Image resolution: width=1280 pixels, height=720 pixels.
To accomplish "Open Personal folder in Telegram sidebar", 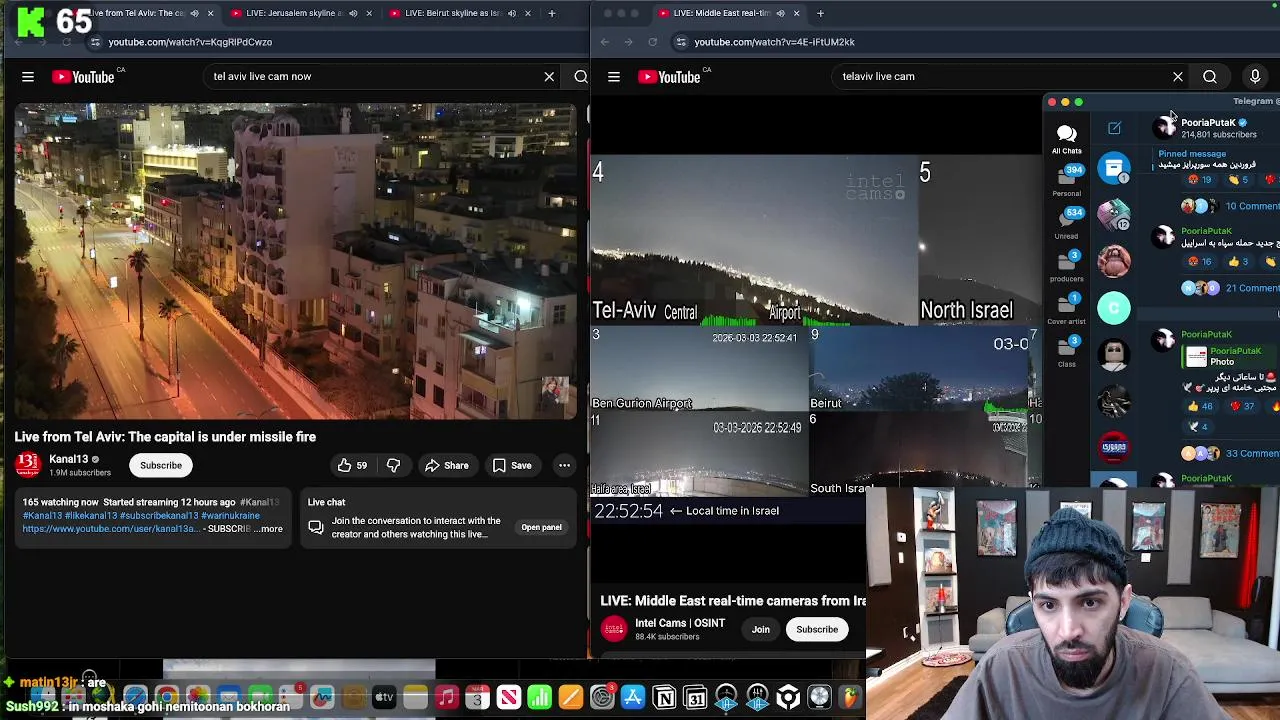I will pos(1067,180).
